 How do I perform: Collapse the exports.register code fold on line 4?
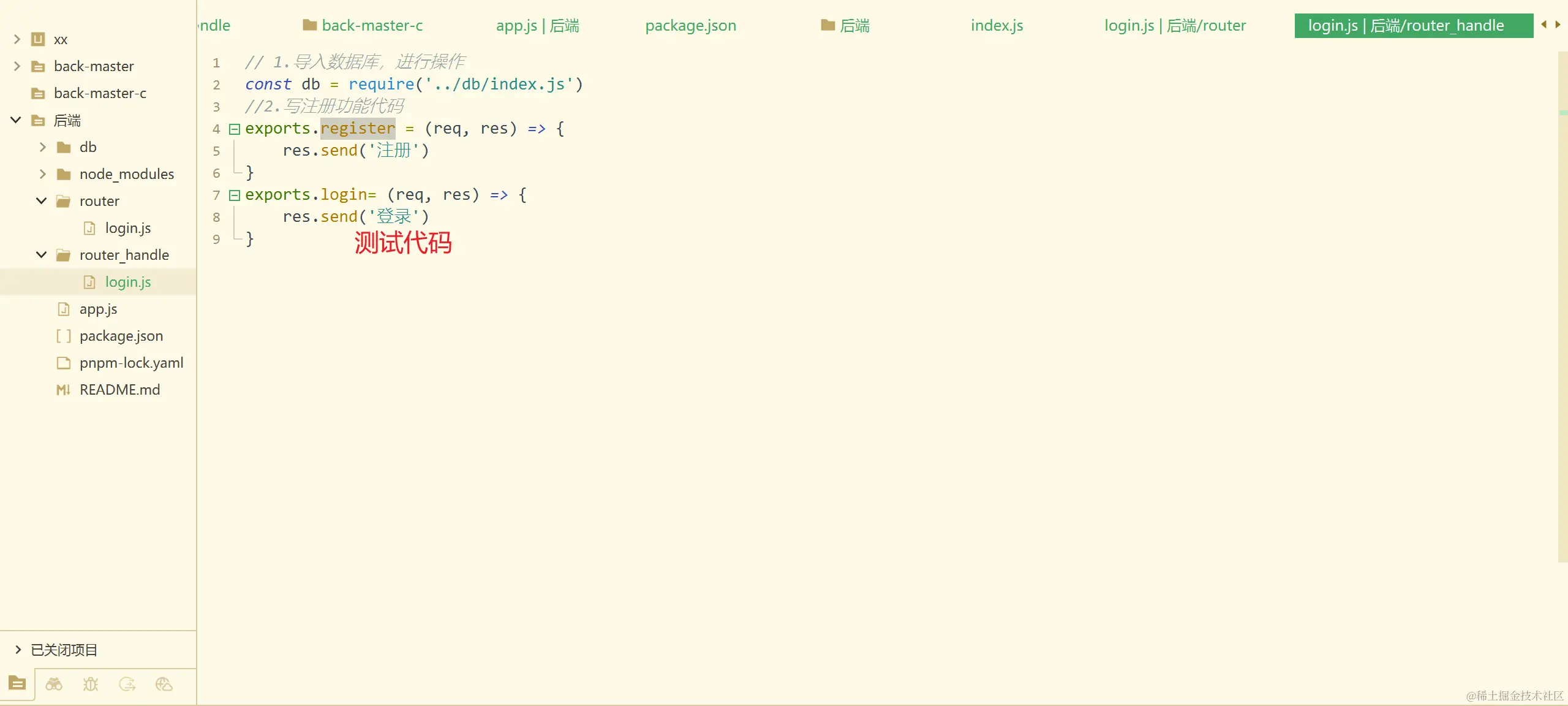tap(233, 128)
